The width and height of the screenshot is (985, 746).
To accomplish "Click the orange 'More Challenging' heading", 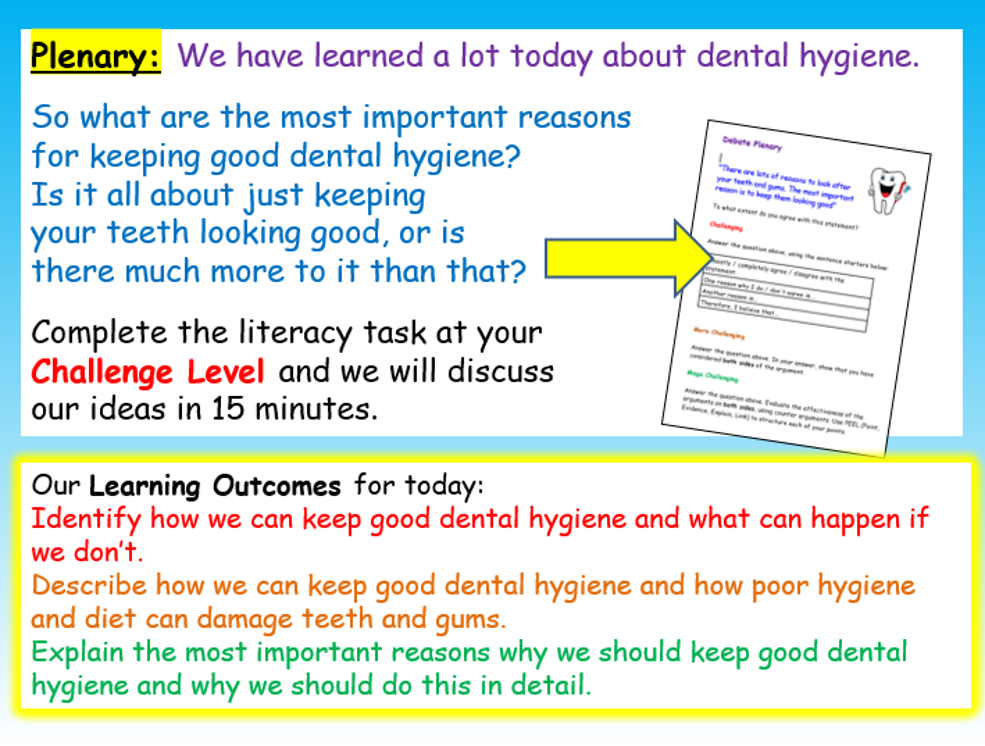I will [719, 332].
